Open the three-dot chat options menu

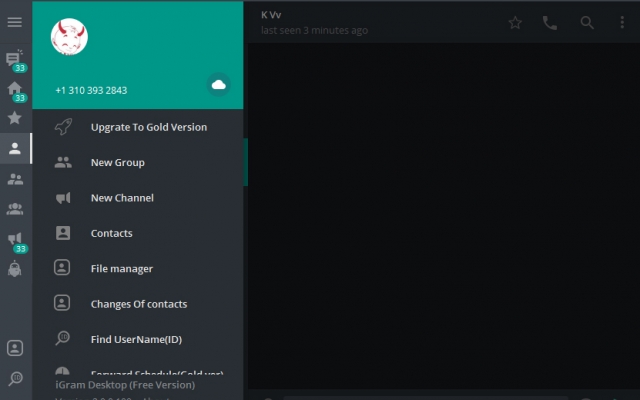(x=622, y=22)
